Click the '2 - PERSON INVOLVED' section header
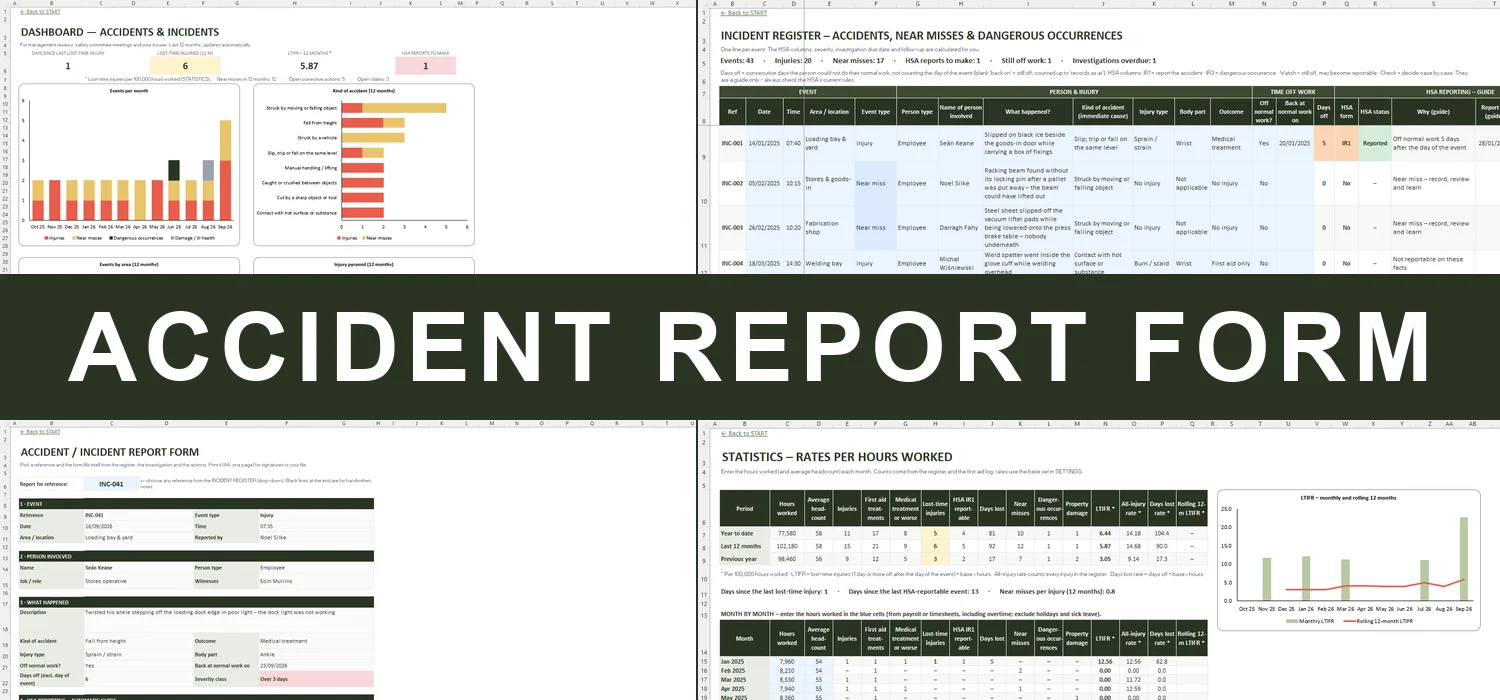This screenshot has height=700, width=1500. point(196,555)
